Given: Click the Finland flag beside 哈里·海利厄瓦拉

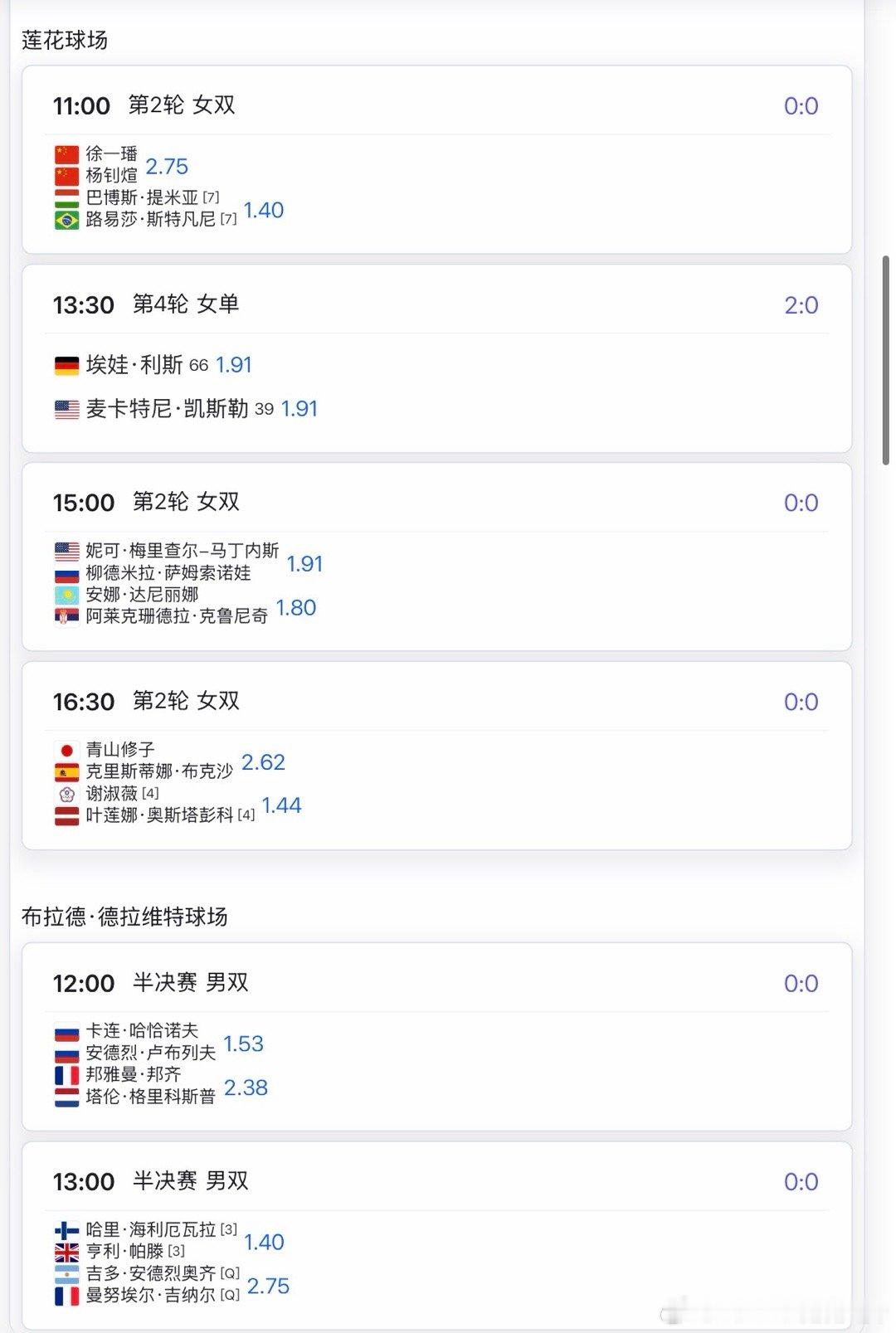Looking at the screenshot, I should pos(66,1230).
